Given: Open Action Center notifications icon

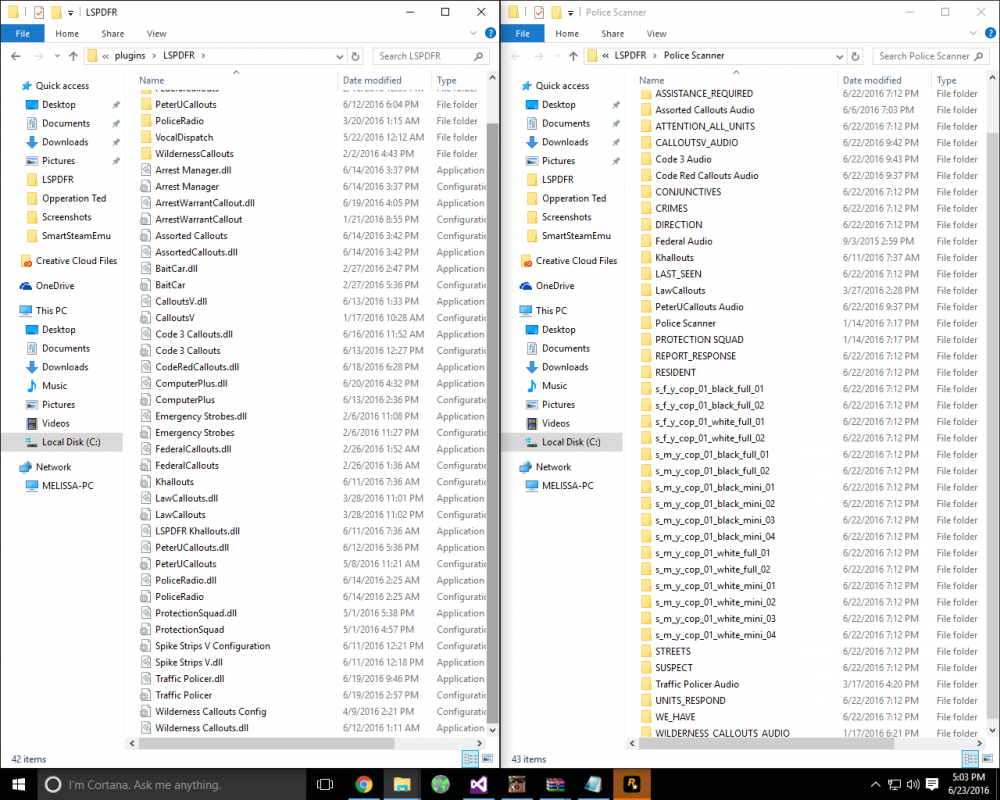Looking at the screenshot, I should (932, 784).
